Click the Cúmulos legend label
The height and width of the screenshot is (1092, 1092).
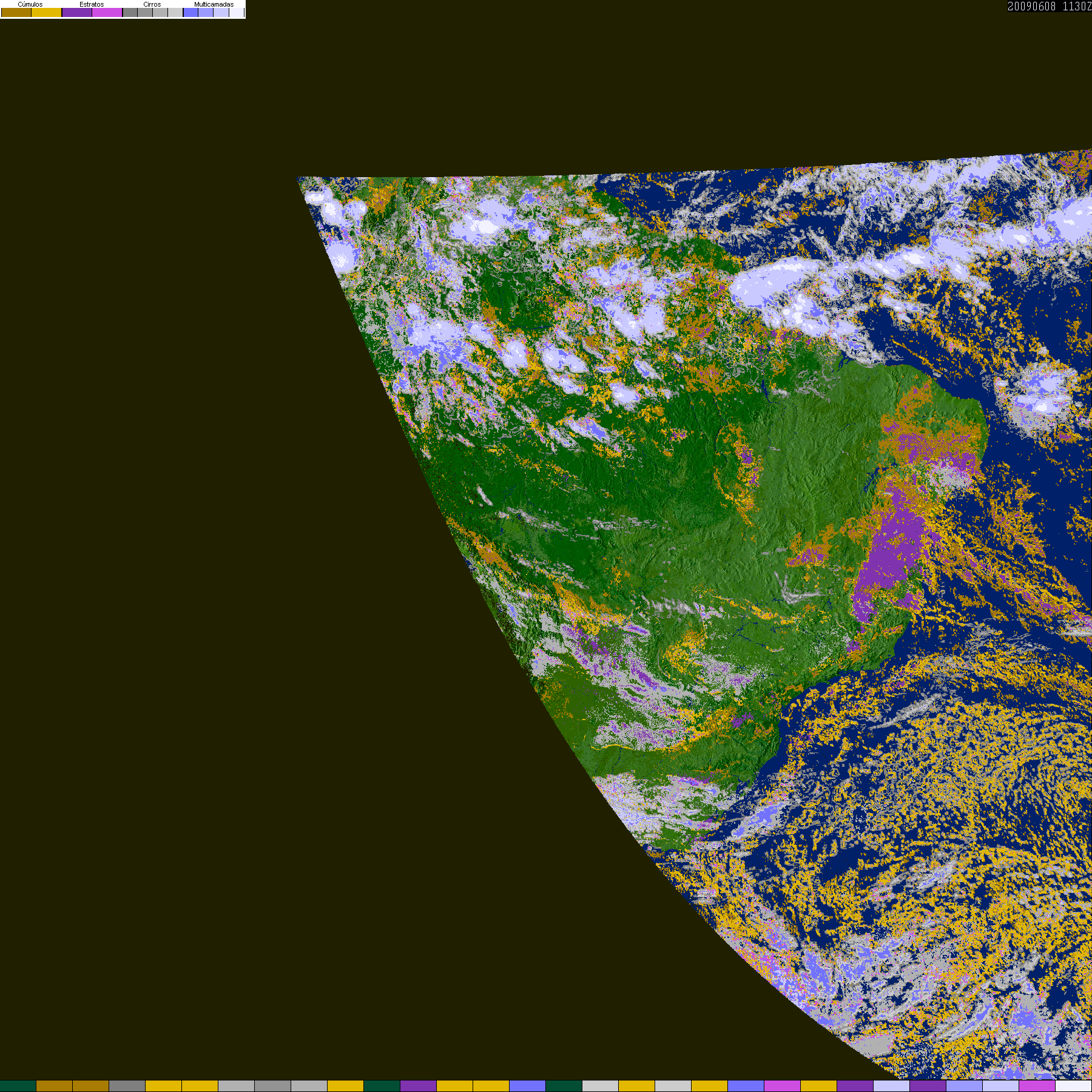coord(30,4)
